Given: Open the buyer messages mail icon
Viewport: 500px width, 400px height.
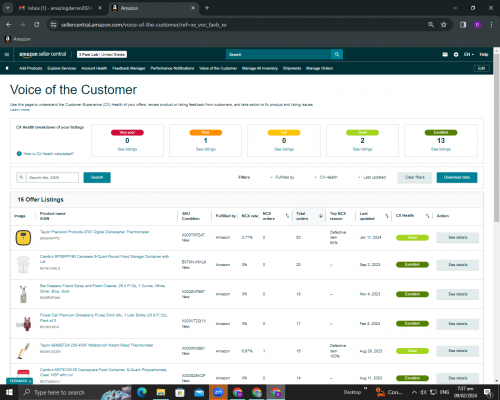Looking at the screenshot, I should click(445, 54).
